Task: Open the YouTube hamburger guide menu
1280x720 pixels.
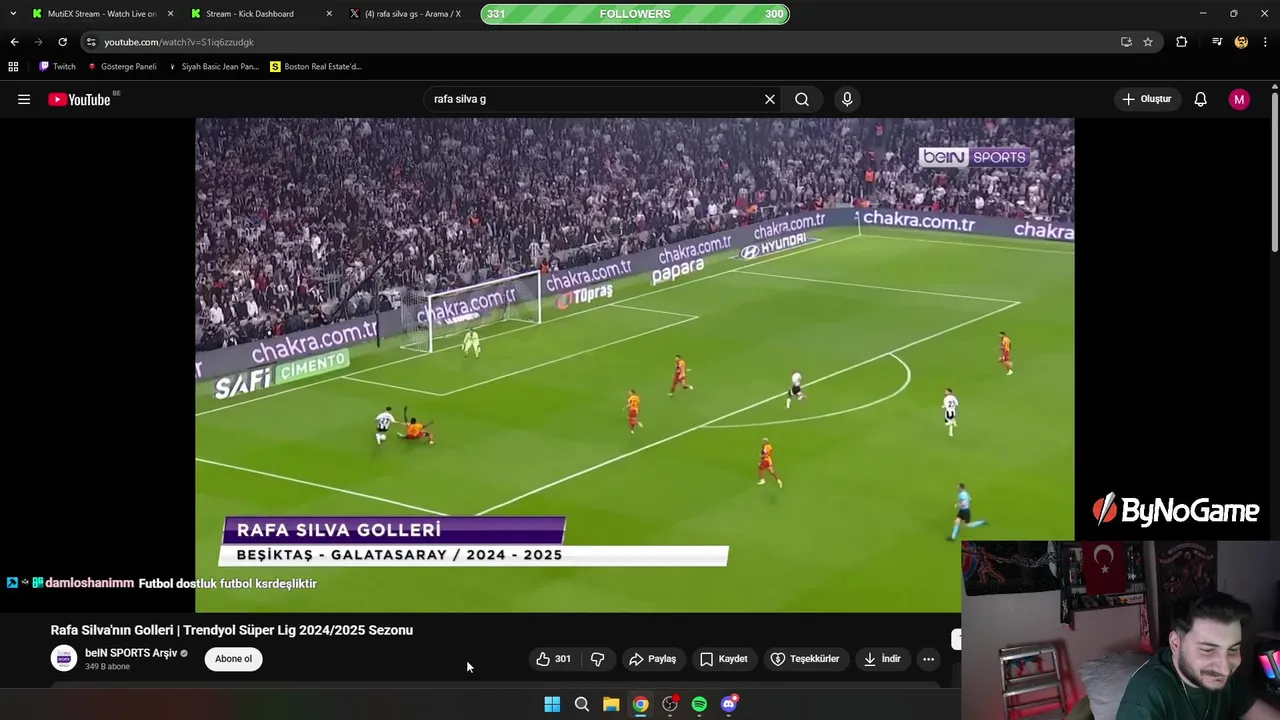Action: [x=24, y=99]
